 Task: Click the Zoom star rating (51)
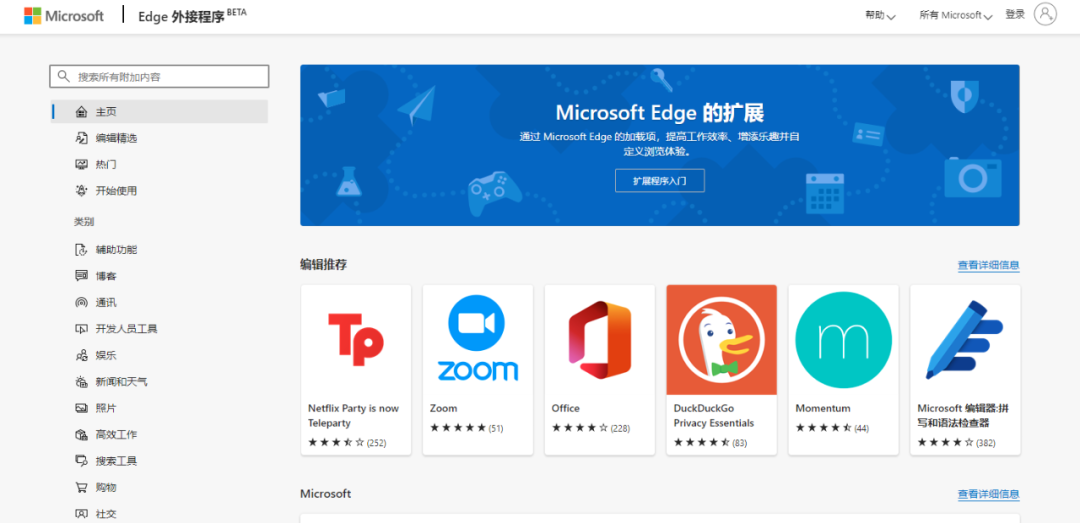466,428
